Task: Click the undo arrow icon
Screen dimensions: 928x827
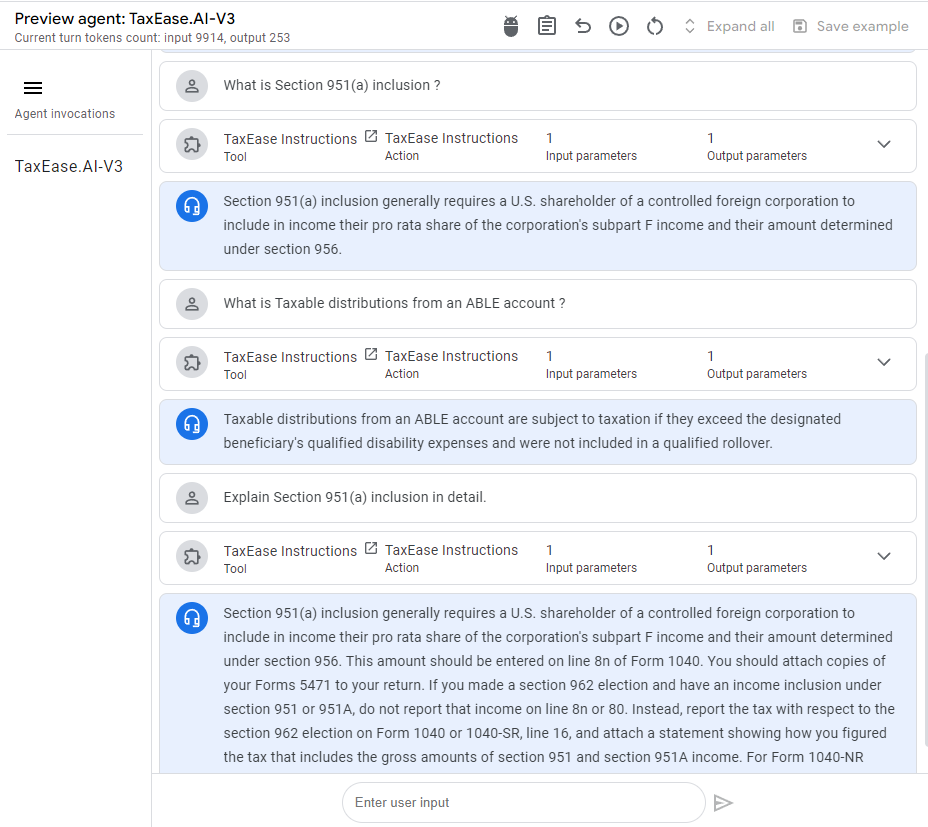Action: pos(583,26)
